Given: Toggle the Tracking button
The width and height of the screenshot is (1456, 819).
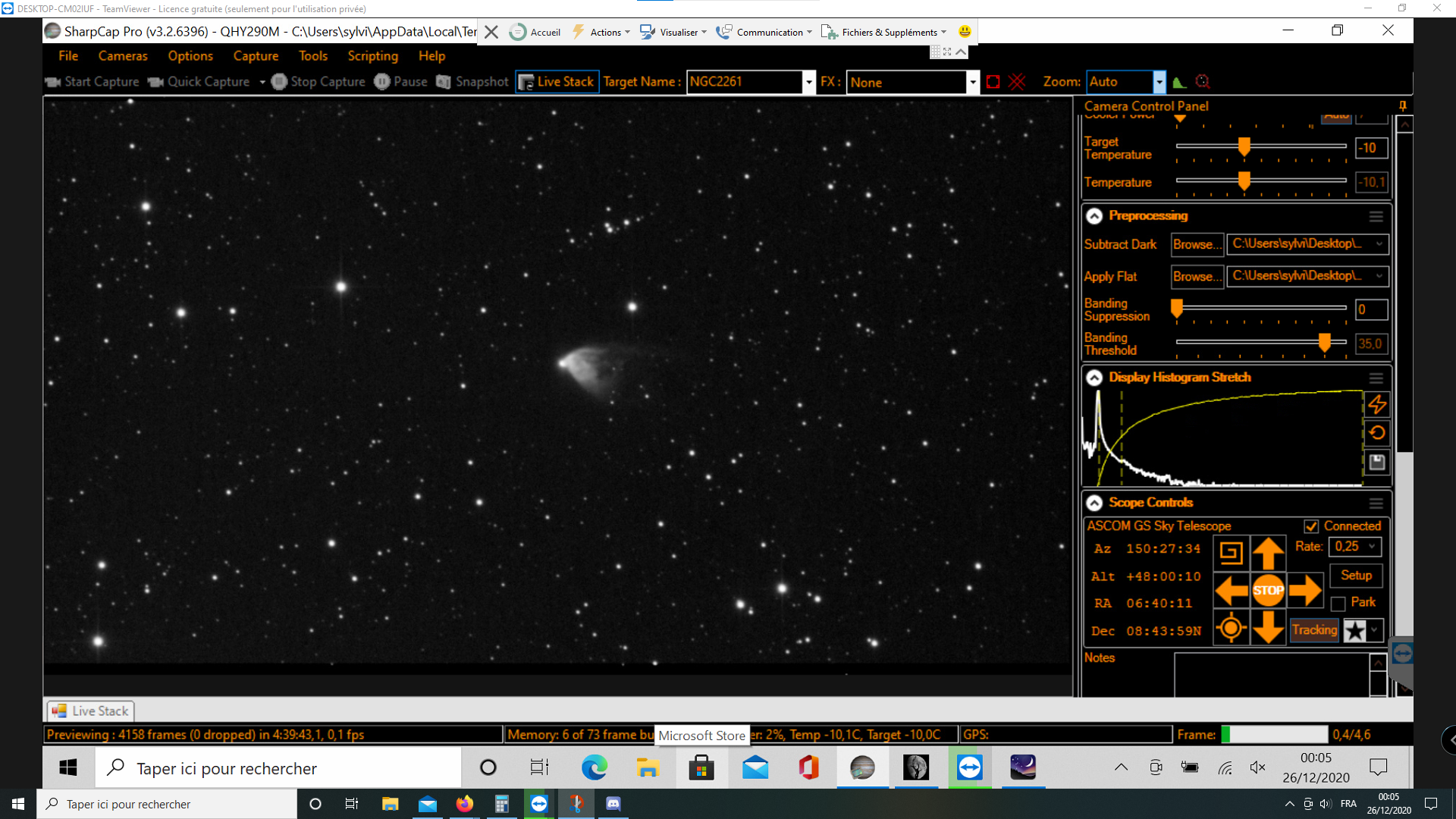Looking at the screenshot, I should 1314,630.
